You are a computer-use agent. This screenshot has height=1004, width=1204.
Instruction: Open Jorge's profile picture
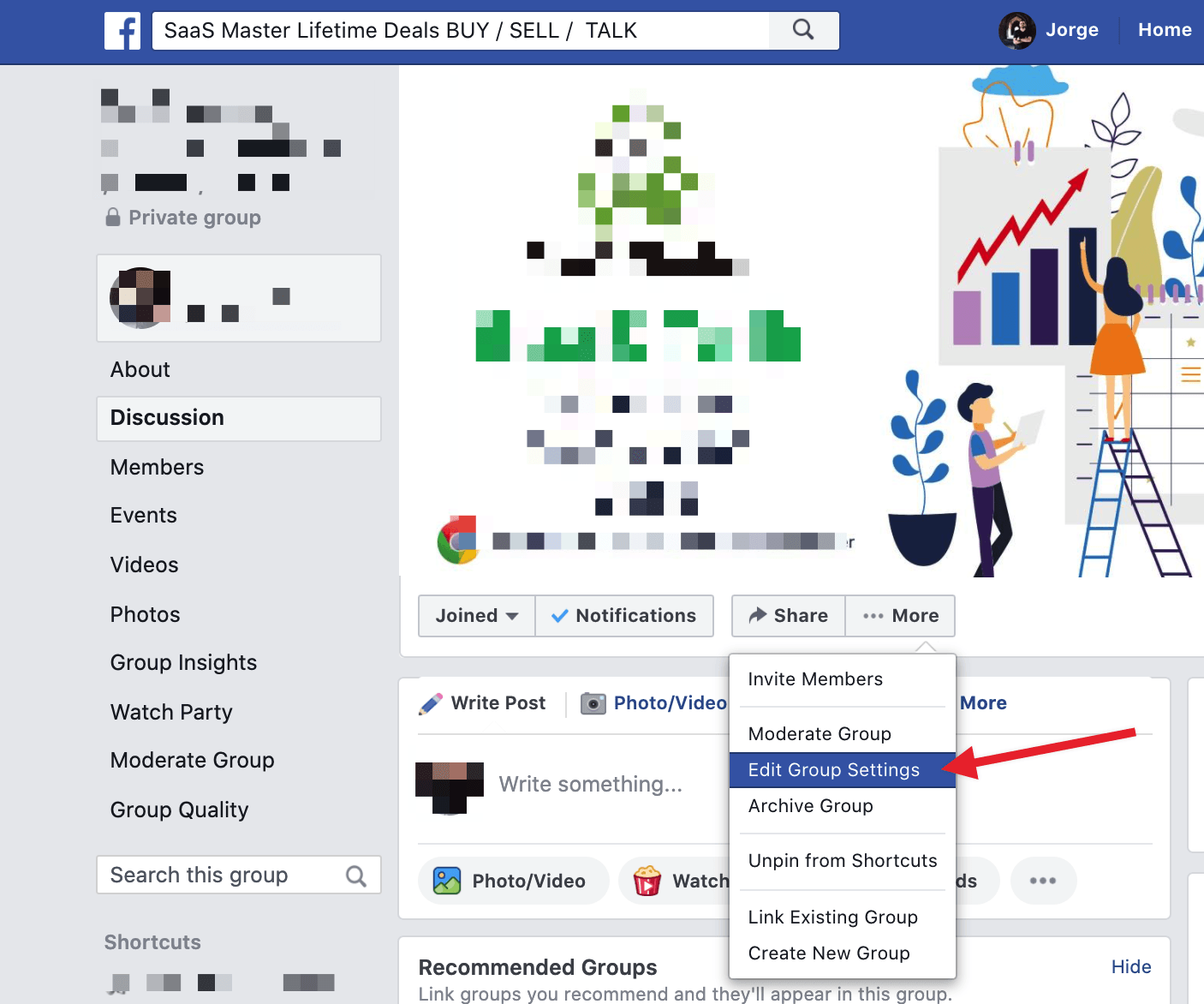click(x=1017, y=31)
